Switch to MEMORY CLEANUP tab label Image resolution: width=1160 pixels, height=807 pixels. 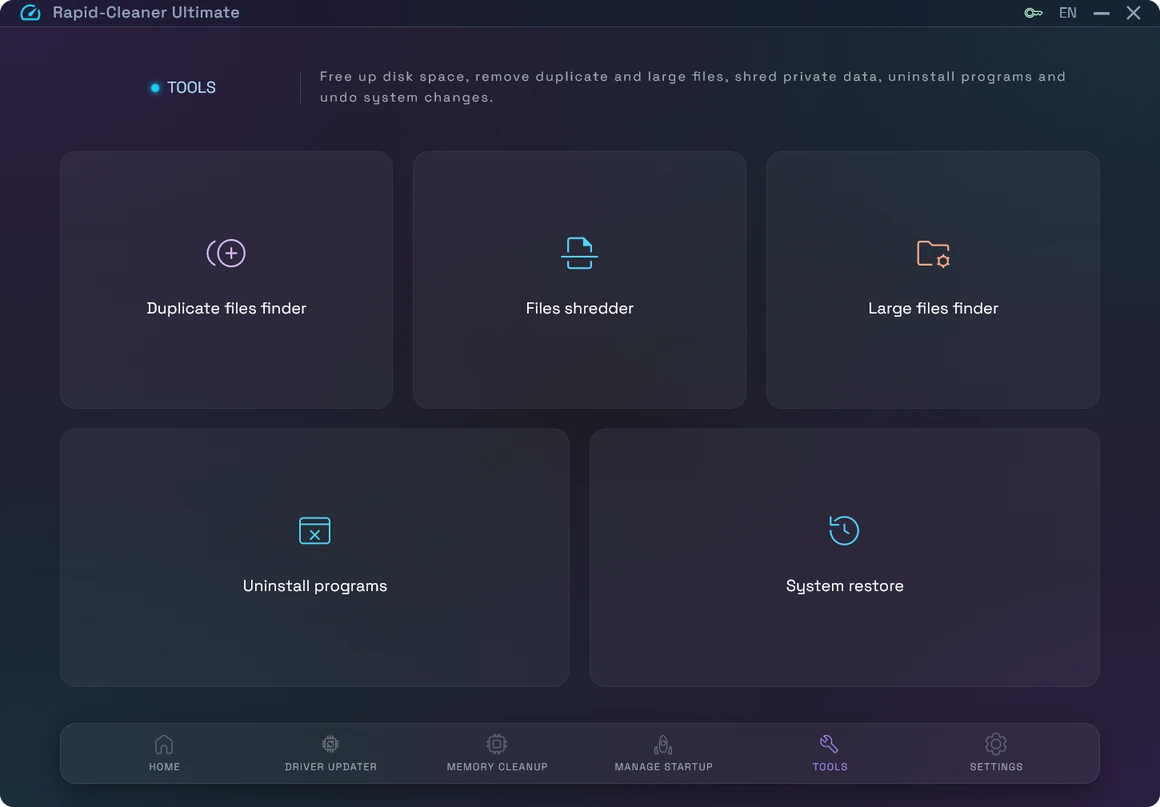(497, 767)
